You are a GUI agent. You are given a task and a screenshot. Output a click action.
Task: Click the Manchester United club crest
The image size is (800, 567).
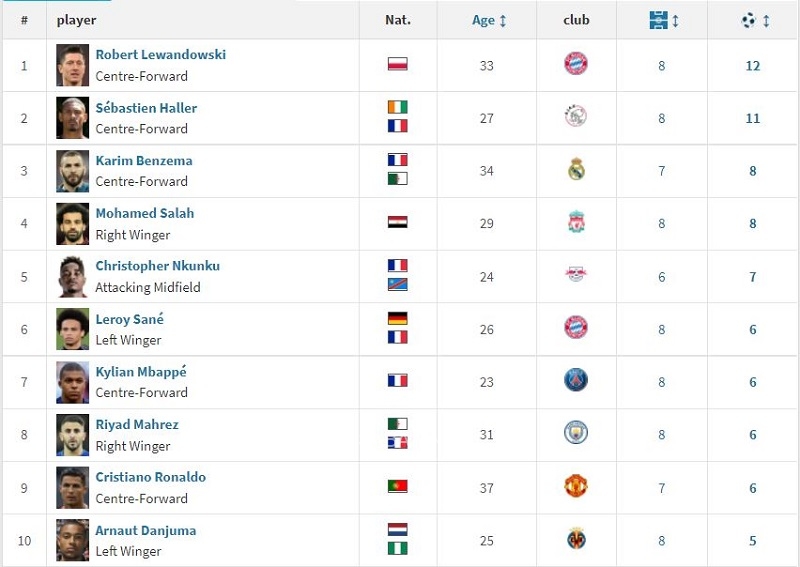576,487
